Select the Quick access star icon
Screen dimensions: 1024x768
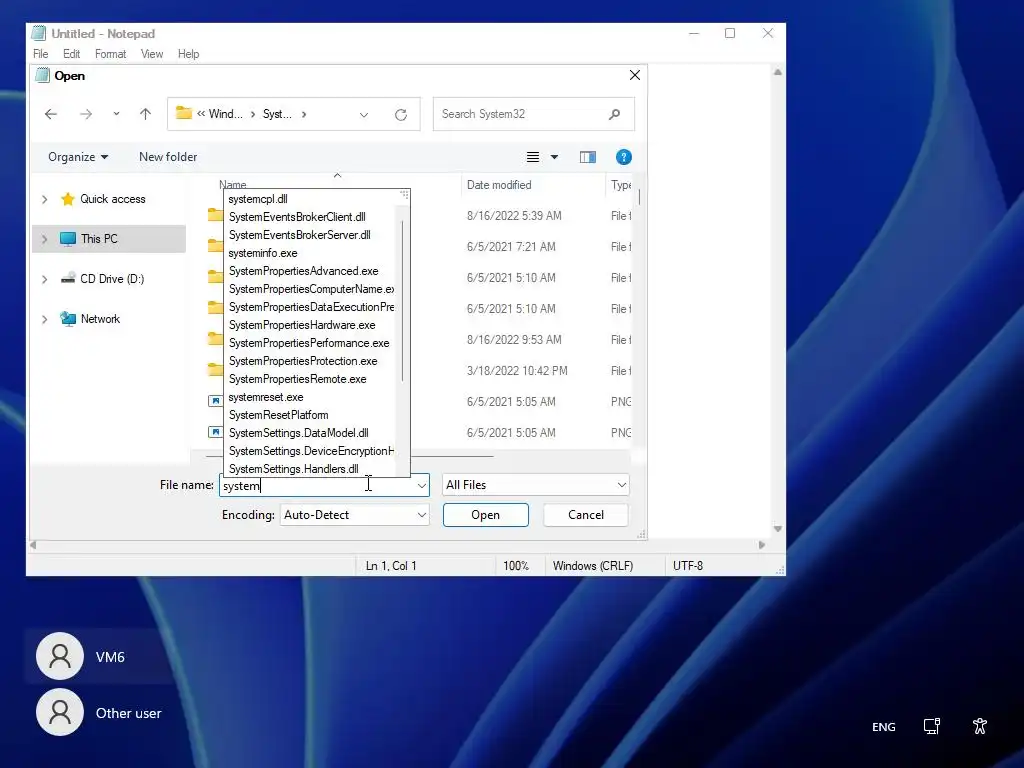point(67,199)
